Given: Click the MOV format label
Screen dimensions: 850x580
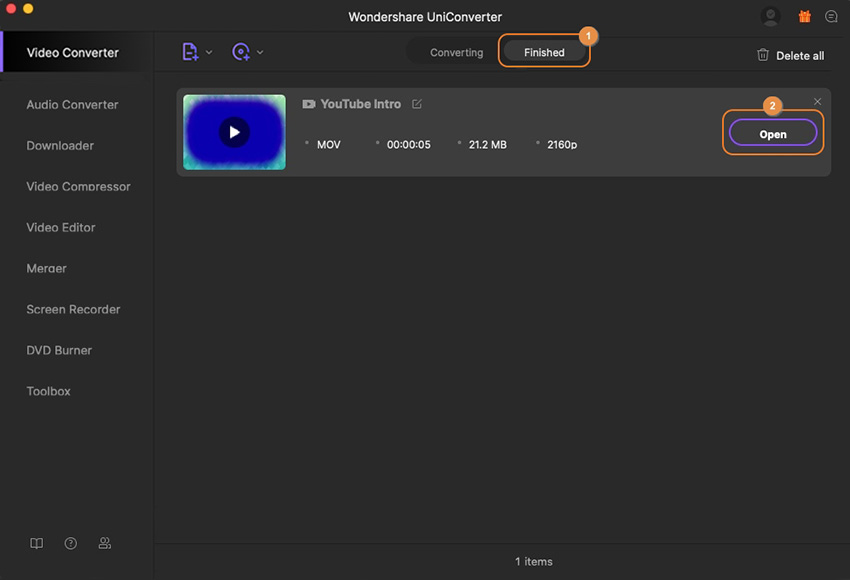Looking at the screenshot, I should coord(329,145).
